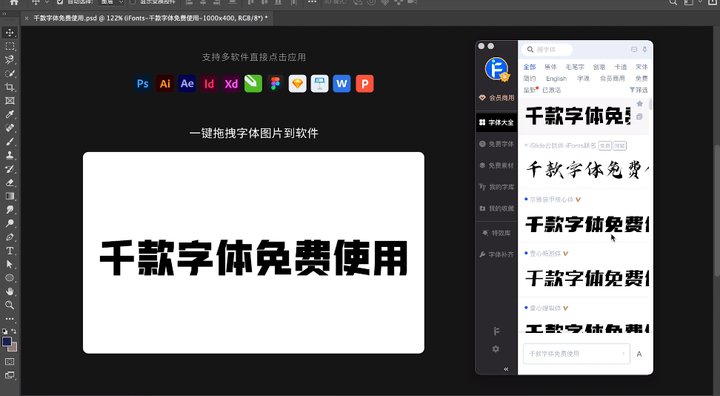Select the Lasso tool

[x=10, y=60]
